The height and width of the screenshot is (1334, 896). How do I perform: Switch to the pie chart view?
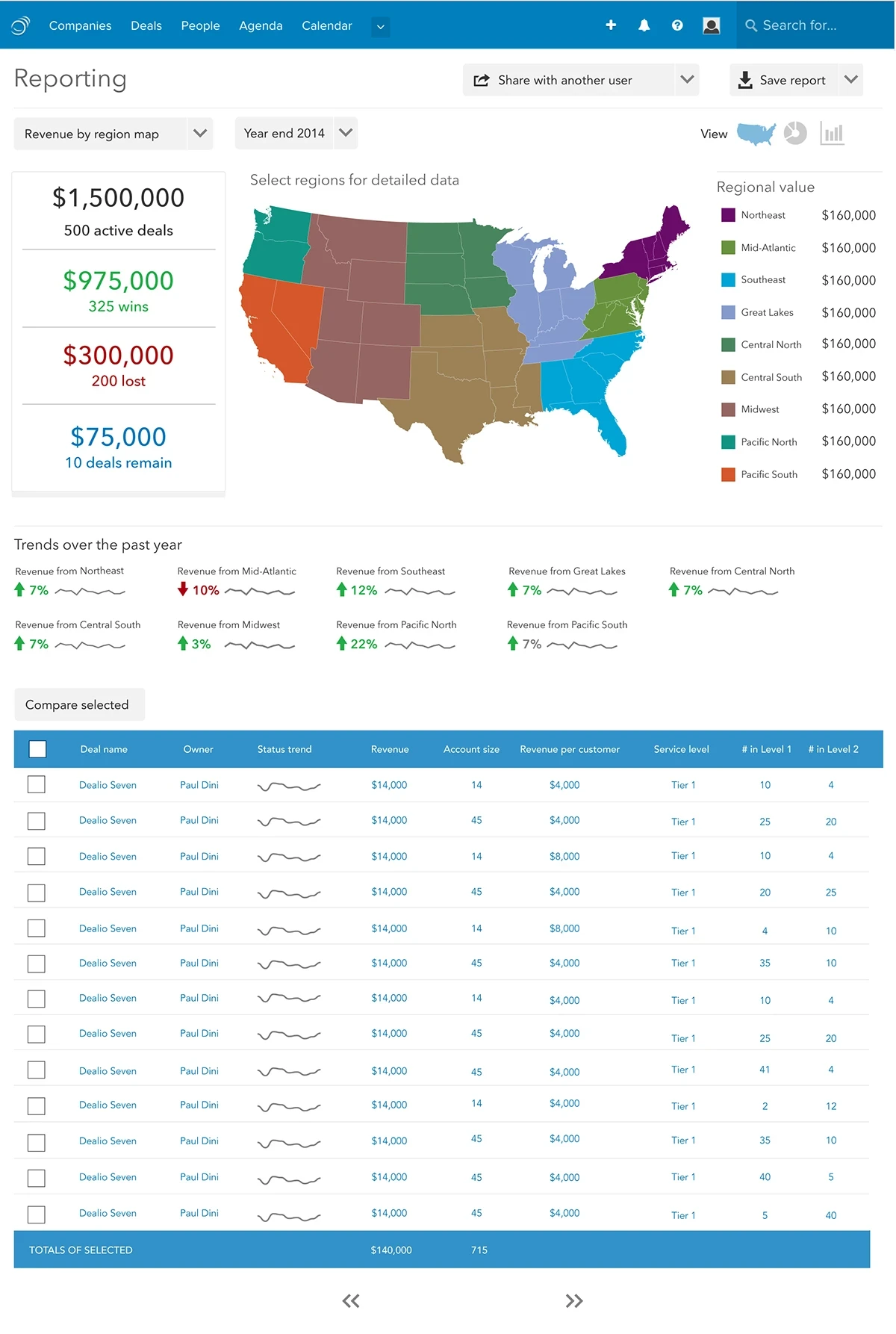pos(795,133)
